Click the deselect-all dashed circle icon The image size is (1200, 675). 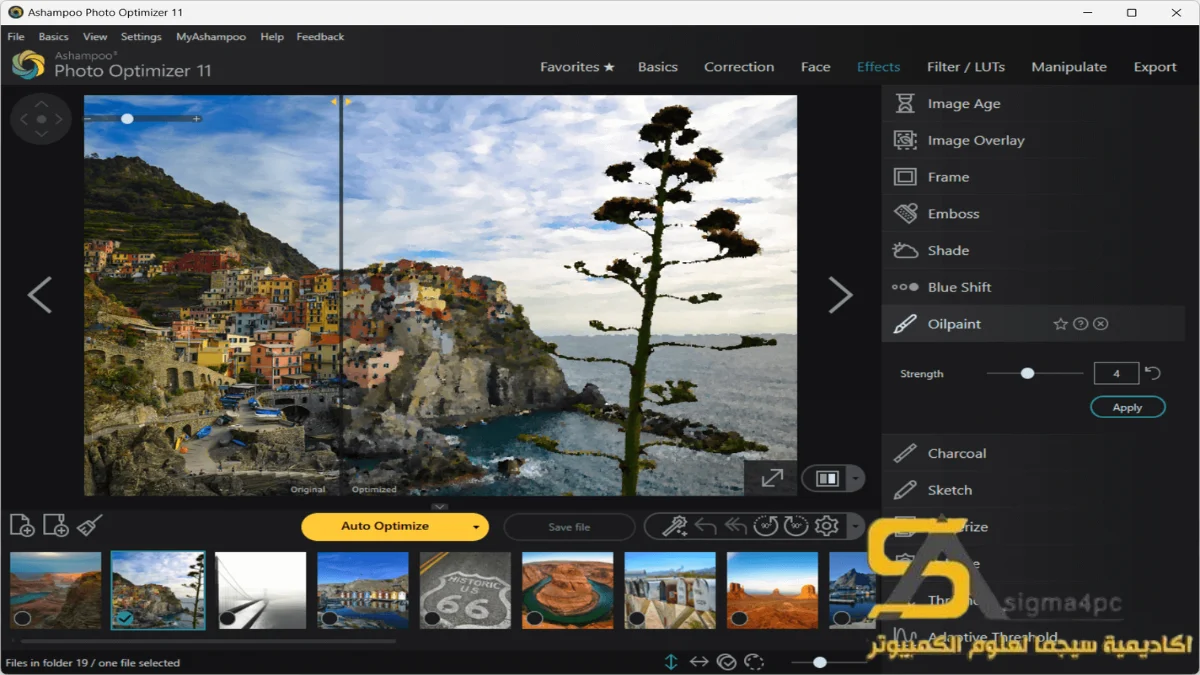click(x=755, y=662)
